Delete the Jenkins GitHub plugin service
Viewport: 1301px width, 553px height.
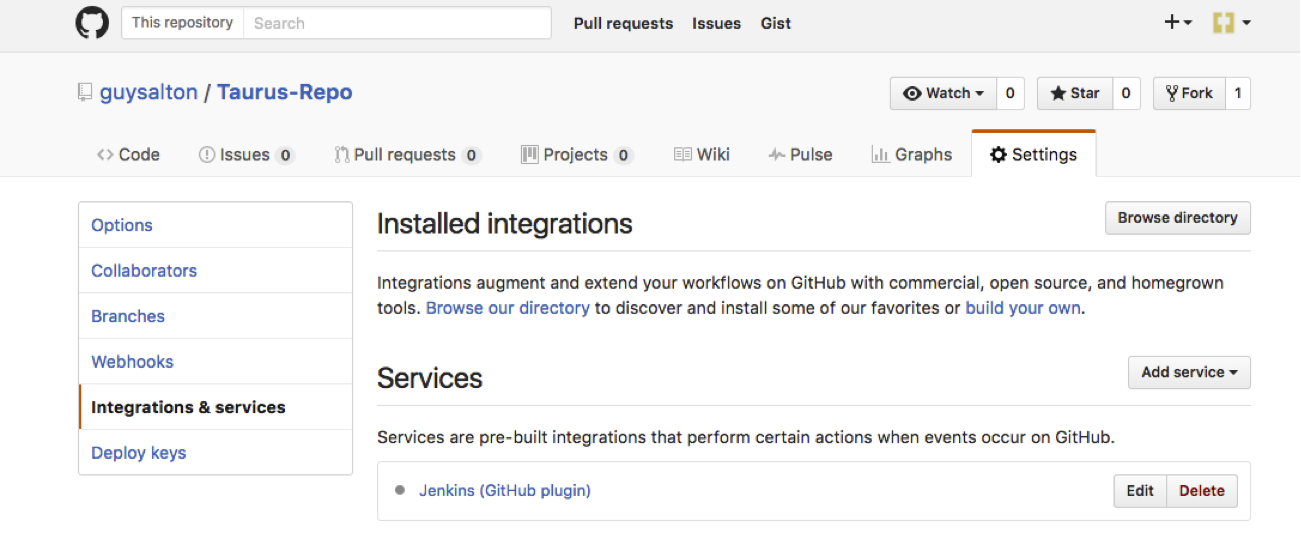(1201, 491)
